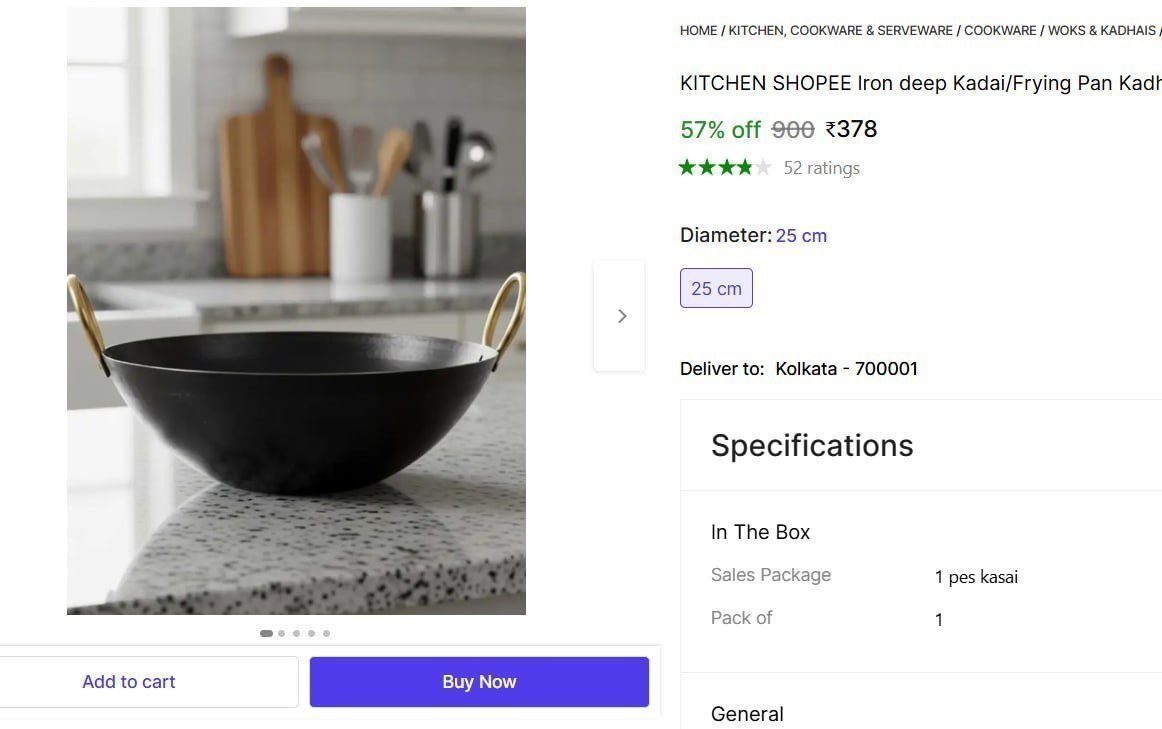Open the COOKWARE breadcrumb category
1162x729 pixels.
(x=1000, y=30)
